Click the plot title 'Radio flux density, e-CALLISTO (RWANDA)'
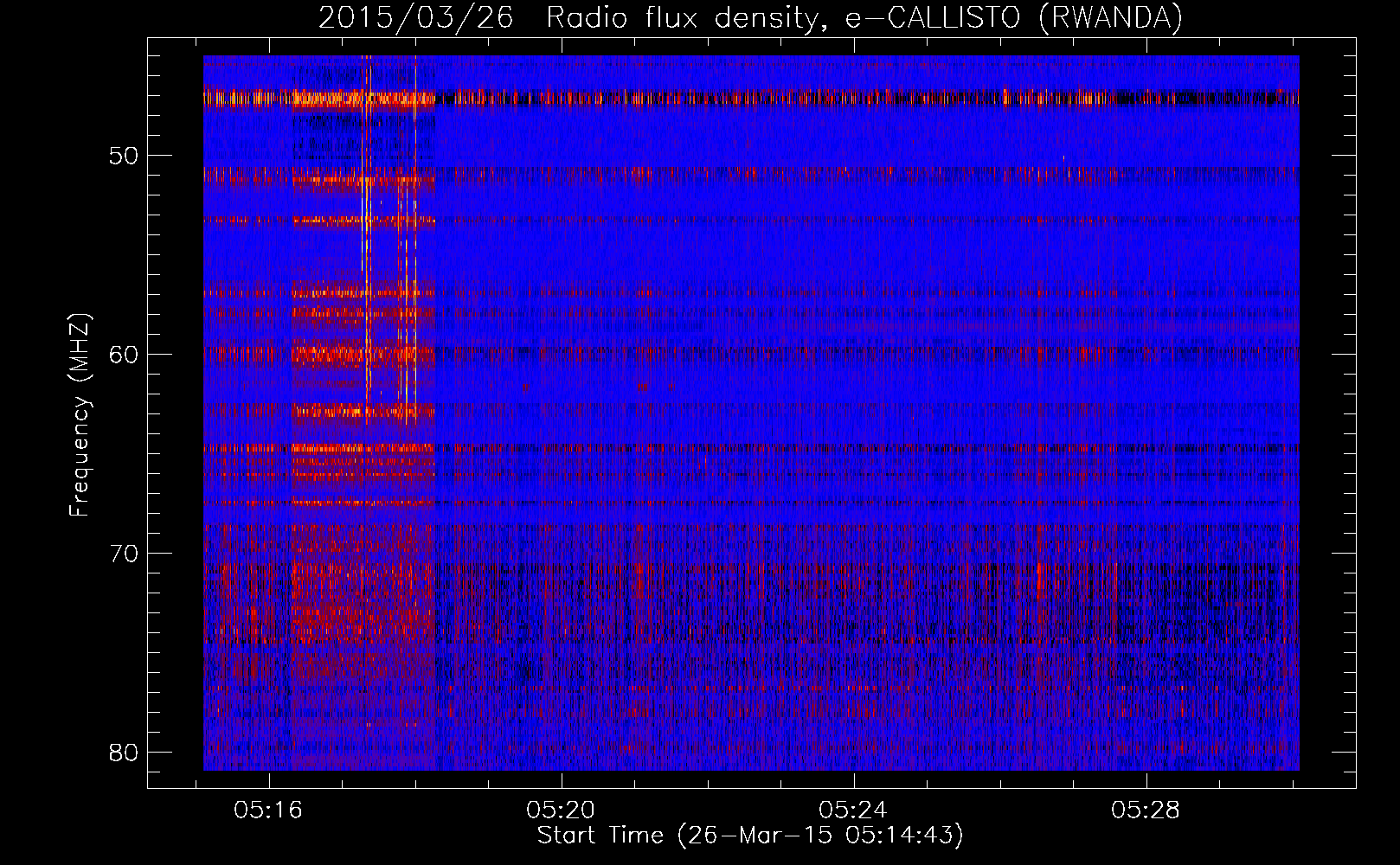The height and width of the screenshot is (865, 1400). [x=864, y=18]
